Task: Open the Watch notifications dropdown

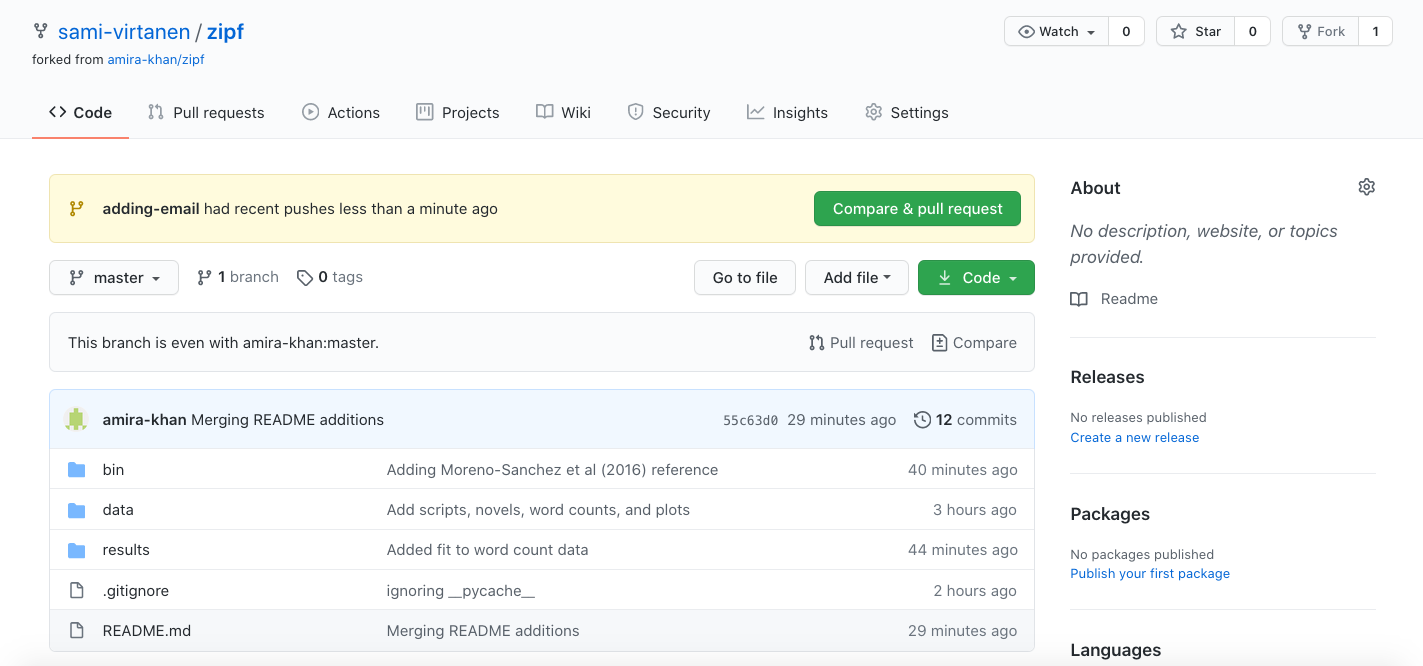Action: [x=1057, y=32]
